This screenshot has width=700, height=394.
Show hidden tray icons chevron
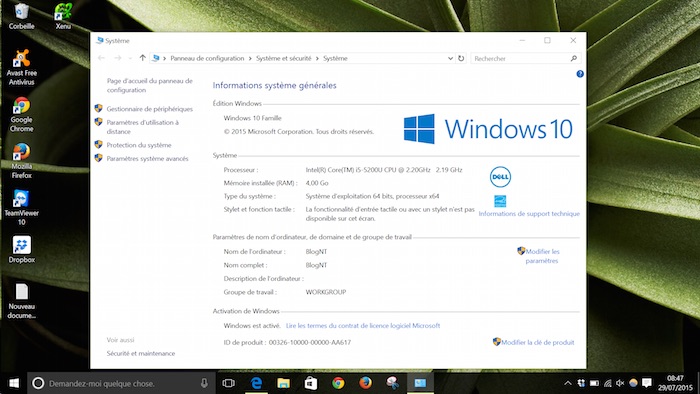[x=567, y=383]
